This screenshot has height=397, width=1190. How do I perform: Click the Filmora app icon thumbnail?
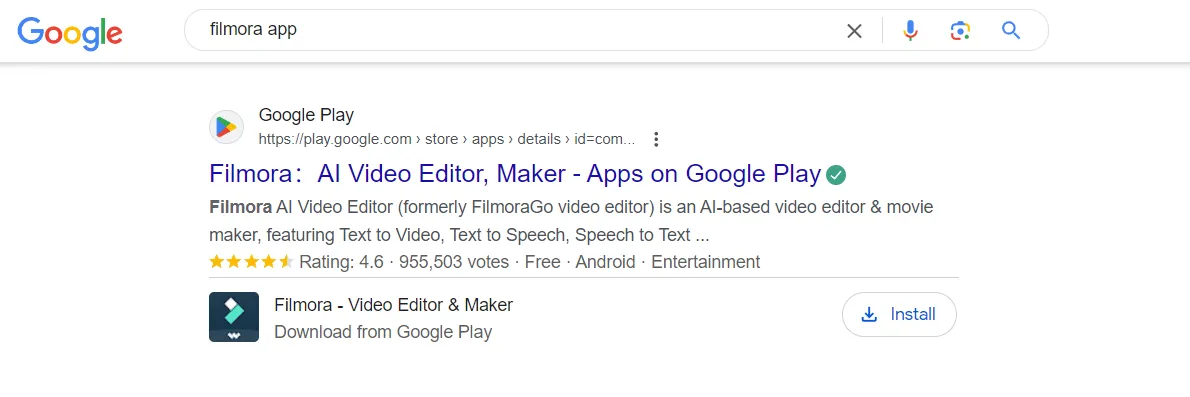coord(234,317)
